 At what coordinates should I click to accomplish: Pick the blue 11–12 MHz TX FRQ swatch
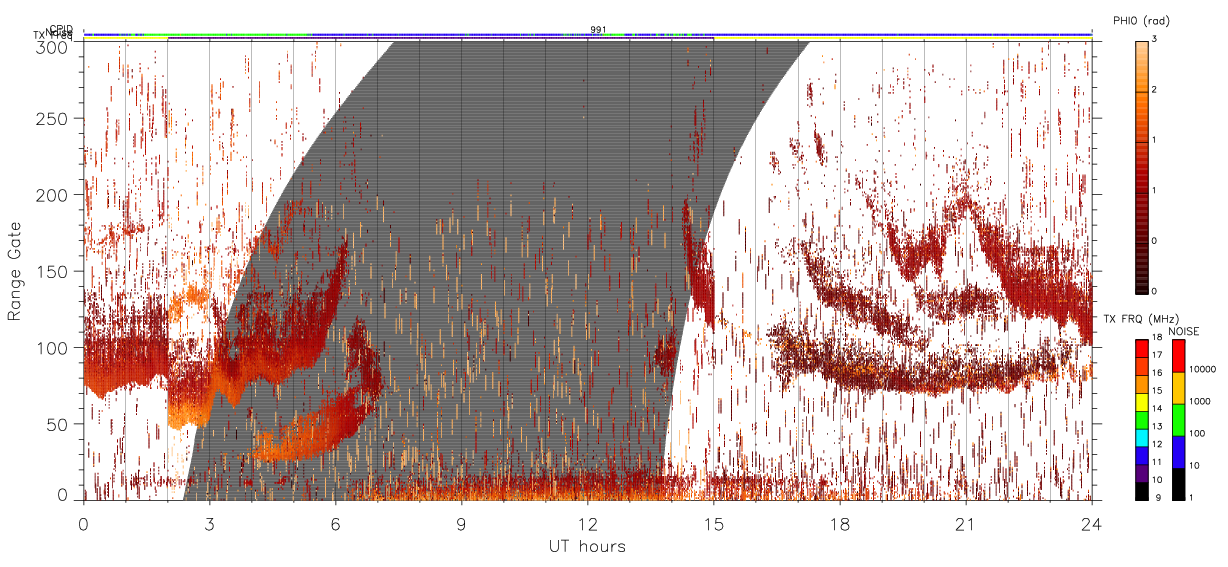click(1141, 456)
